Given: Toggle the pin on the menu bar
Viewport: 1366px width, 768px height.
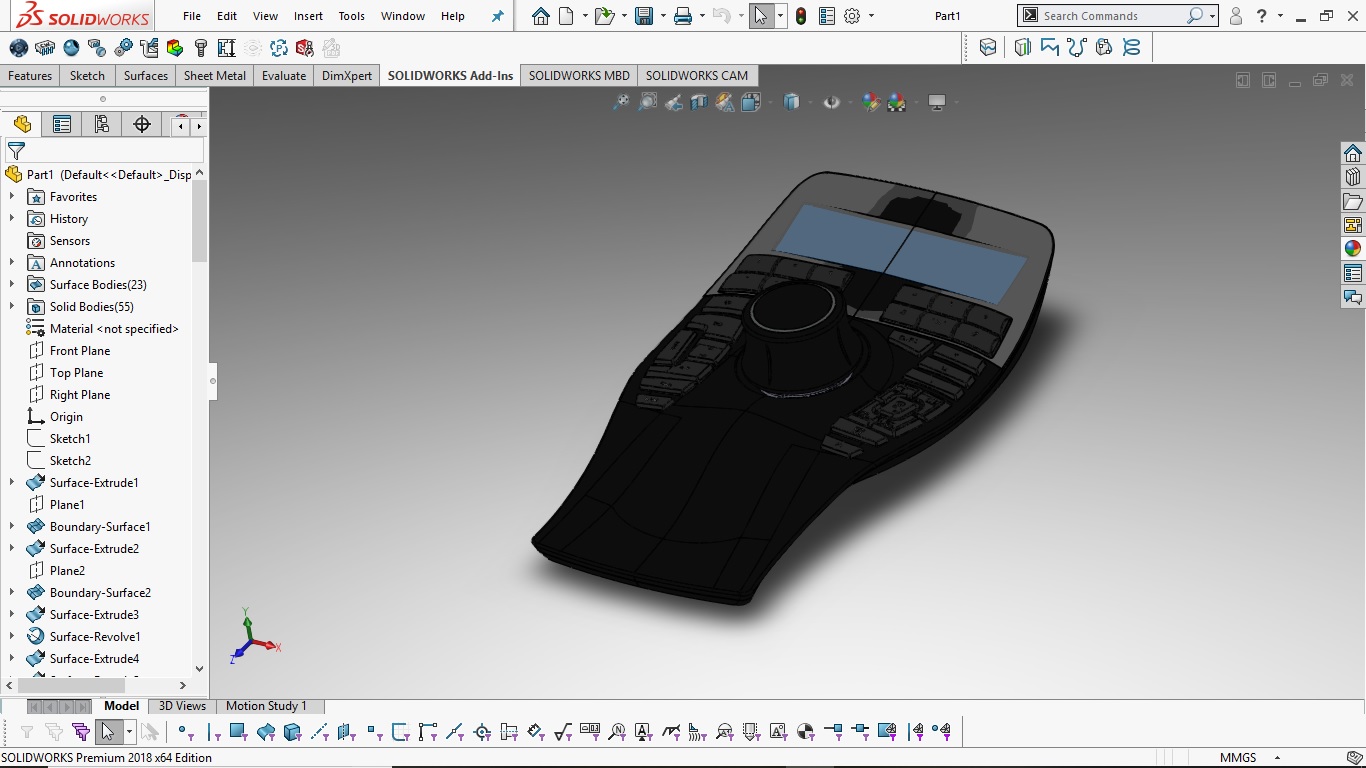Looking at the screenshot, I should pyautogui.click(x=498, y=16).
